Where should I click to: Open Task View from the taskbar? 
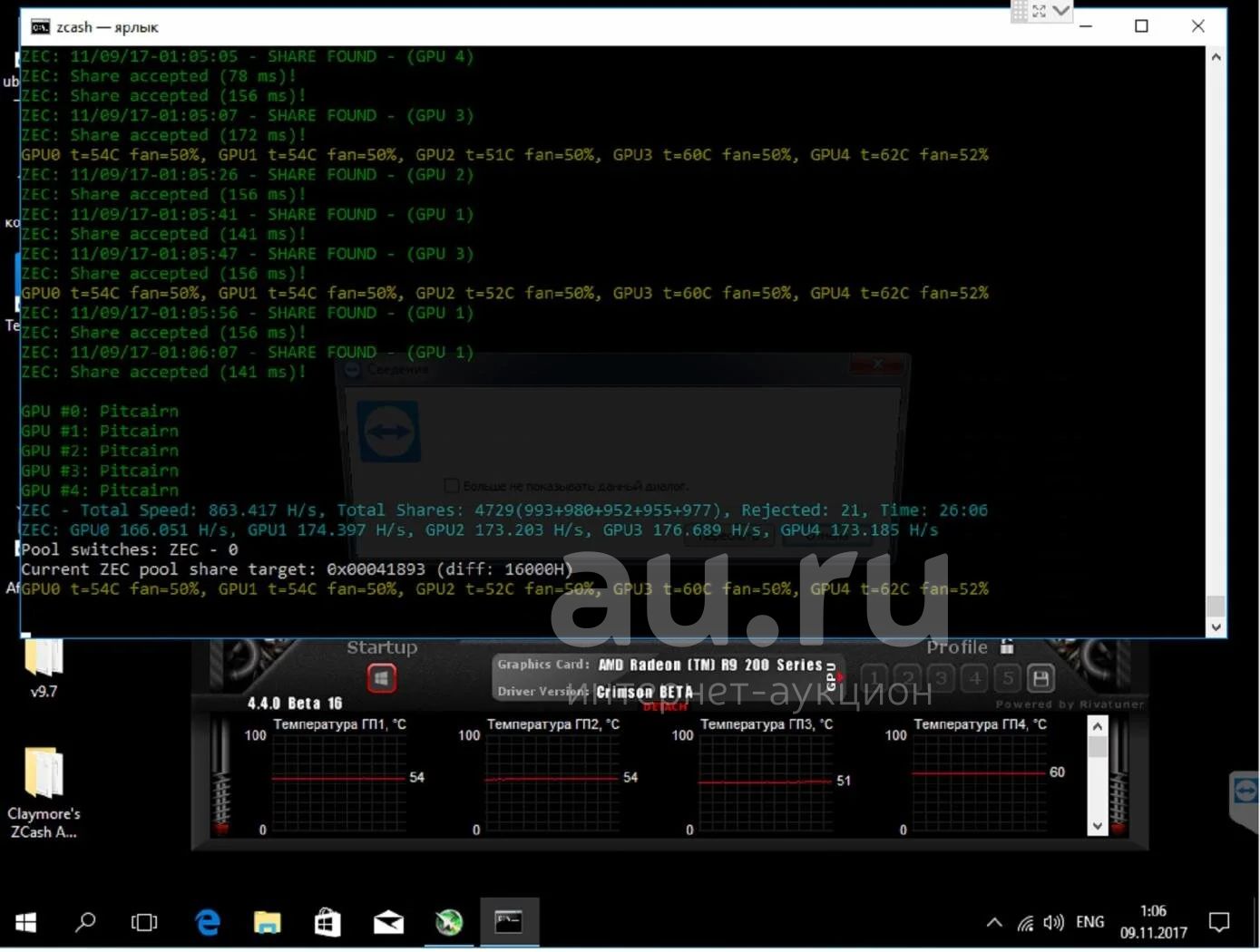(x=144, y=922)
